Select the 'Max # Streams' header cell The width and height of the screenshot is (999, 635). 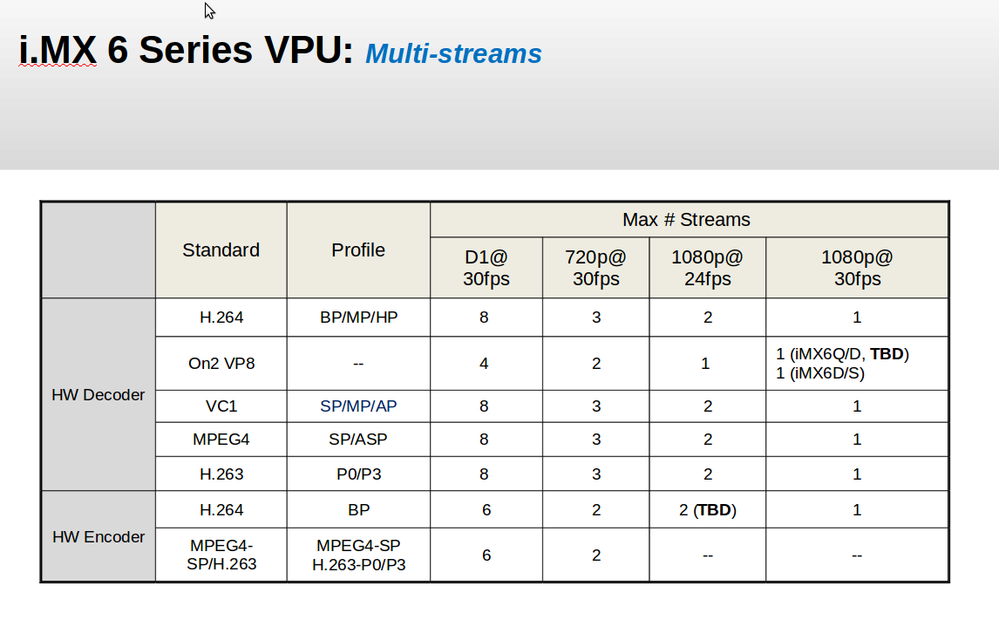[686, 219]
